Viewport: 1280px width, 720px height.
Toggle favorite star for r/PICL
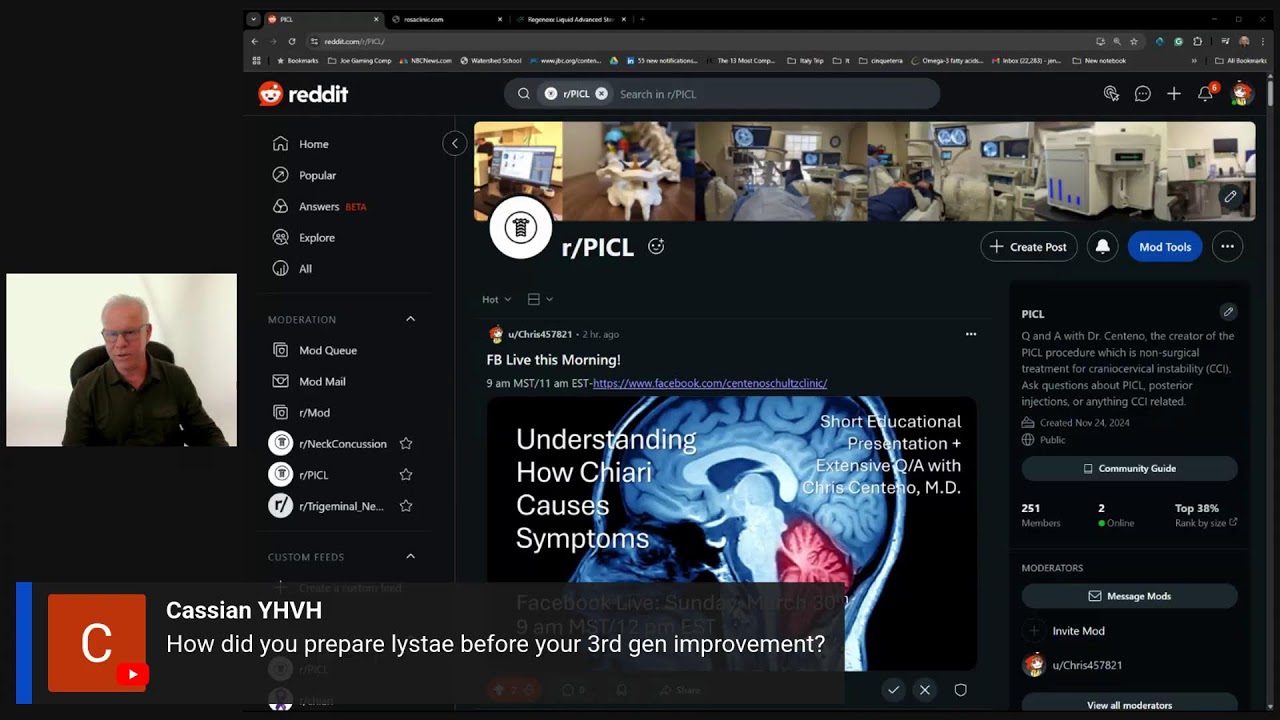(x=406, y=474)
